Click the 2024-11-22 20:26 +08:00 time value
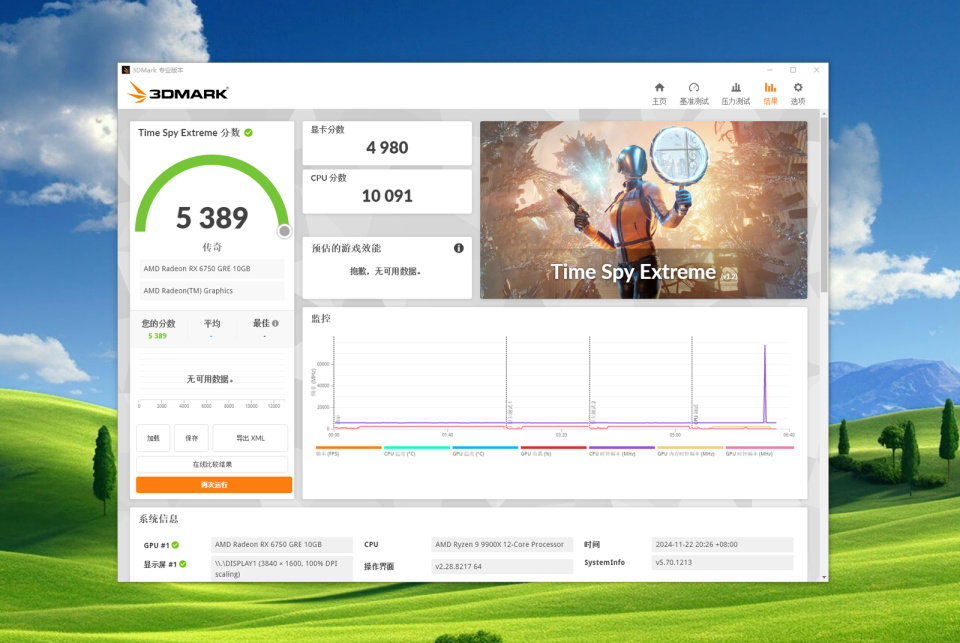 click(722, 544)
